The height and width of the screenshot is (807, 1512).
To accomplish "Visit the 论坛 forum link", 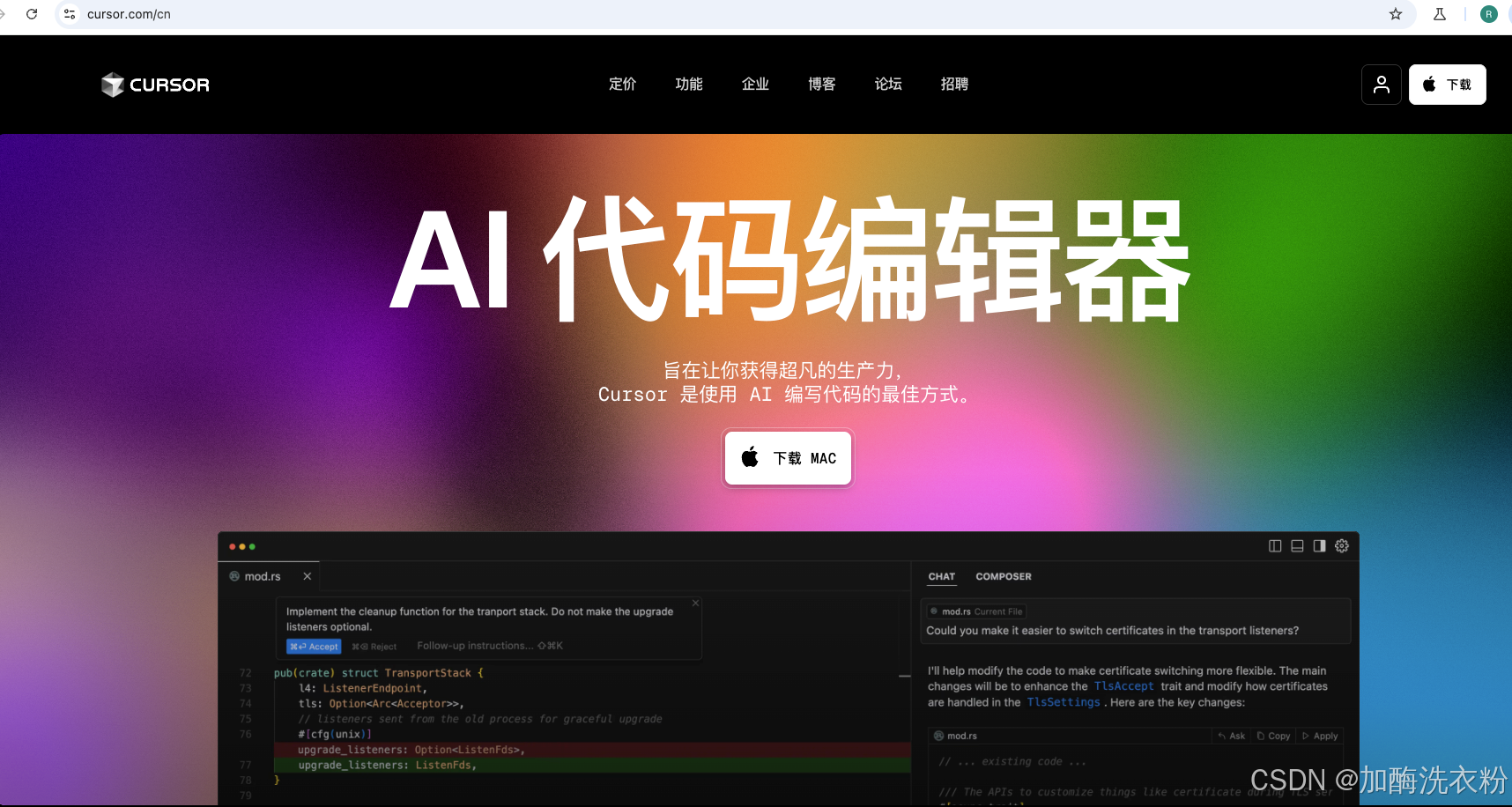I will coord(888,84).
